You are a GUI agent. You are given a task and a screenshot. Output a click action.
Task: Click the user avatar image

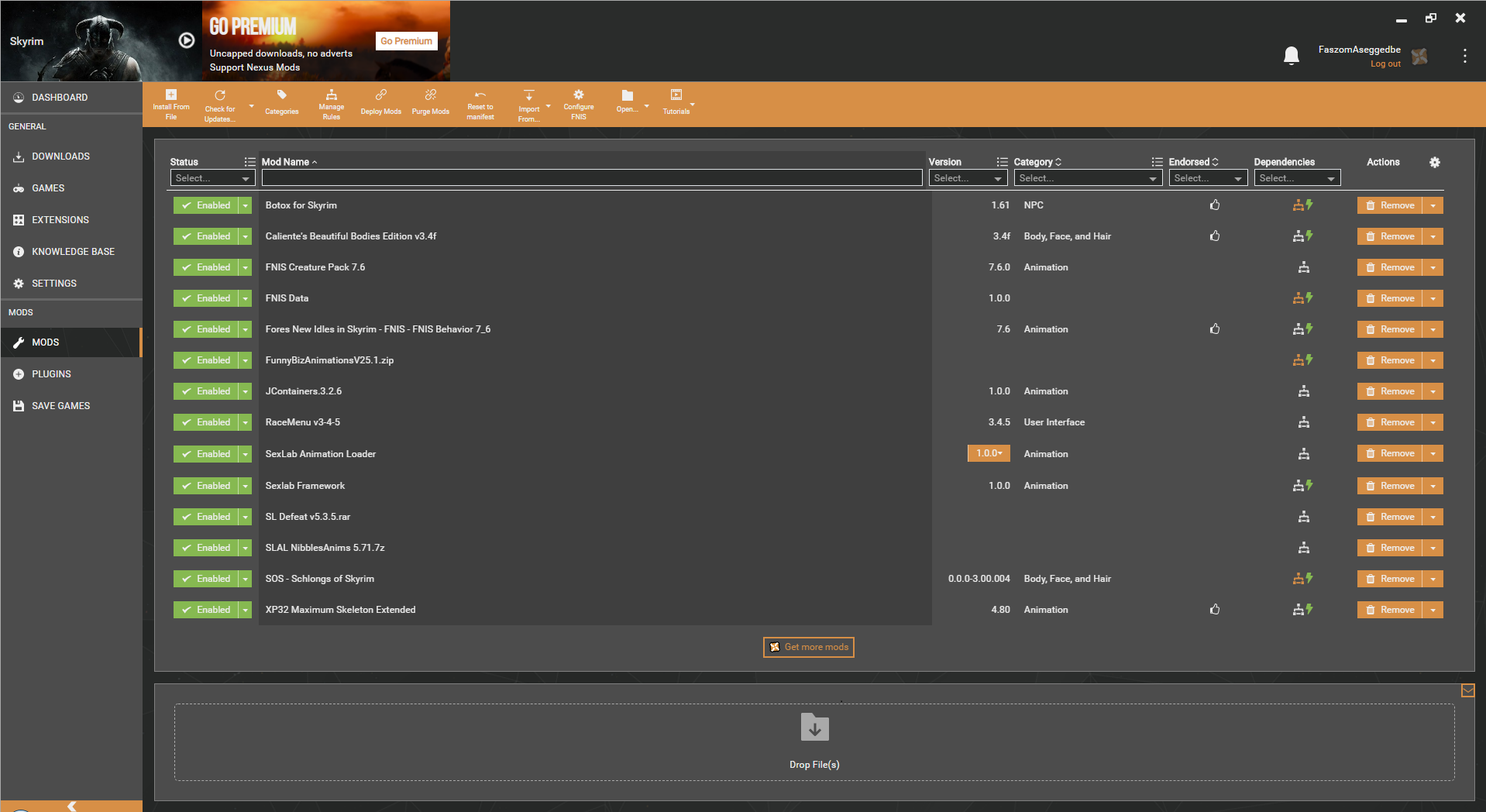coord(1419,57)
